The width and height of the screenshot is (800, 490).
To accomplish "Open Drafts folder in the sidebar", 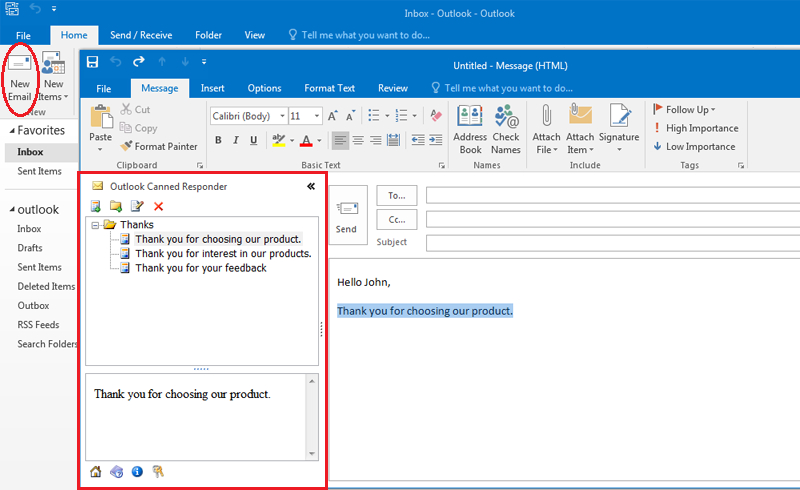I will tap(30, 248).
